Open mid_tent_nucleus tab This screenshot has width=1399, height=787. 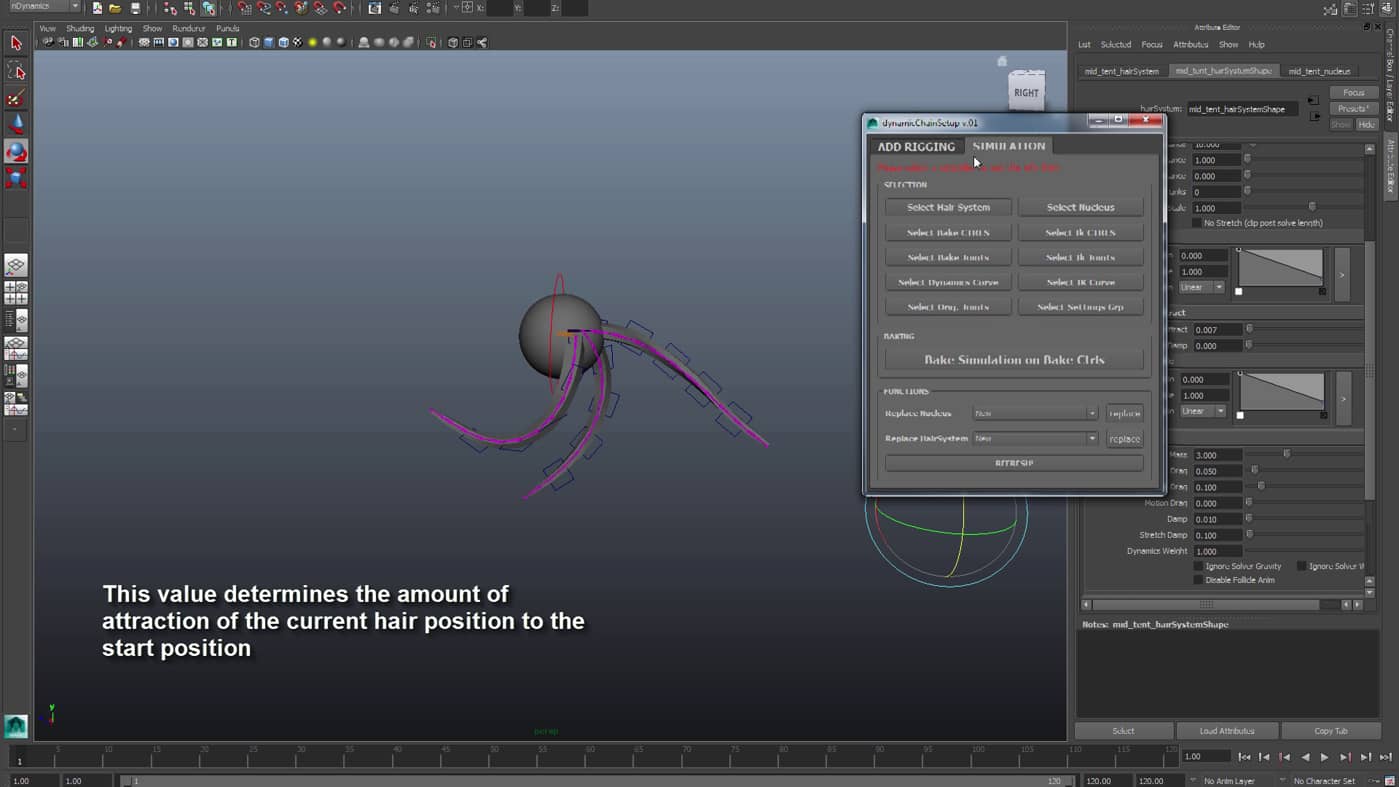1319,71
